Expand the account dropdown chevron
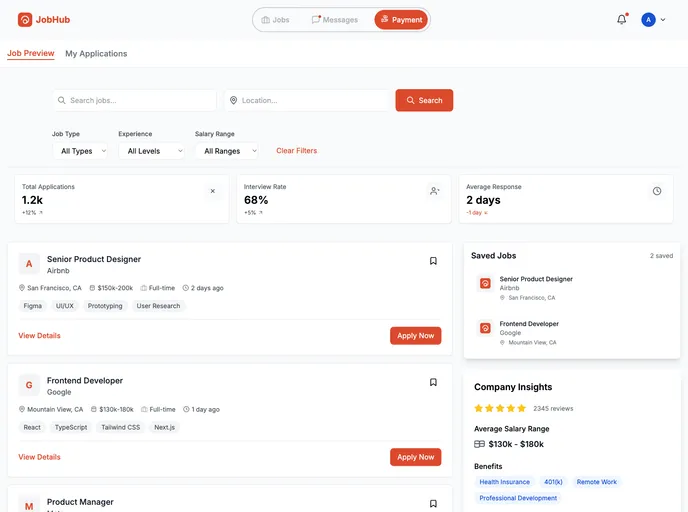This screenshot has height=512, width=688. [663, 20]
